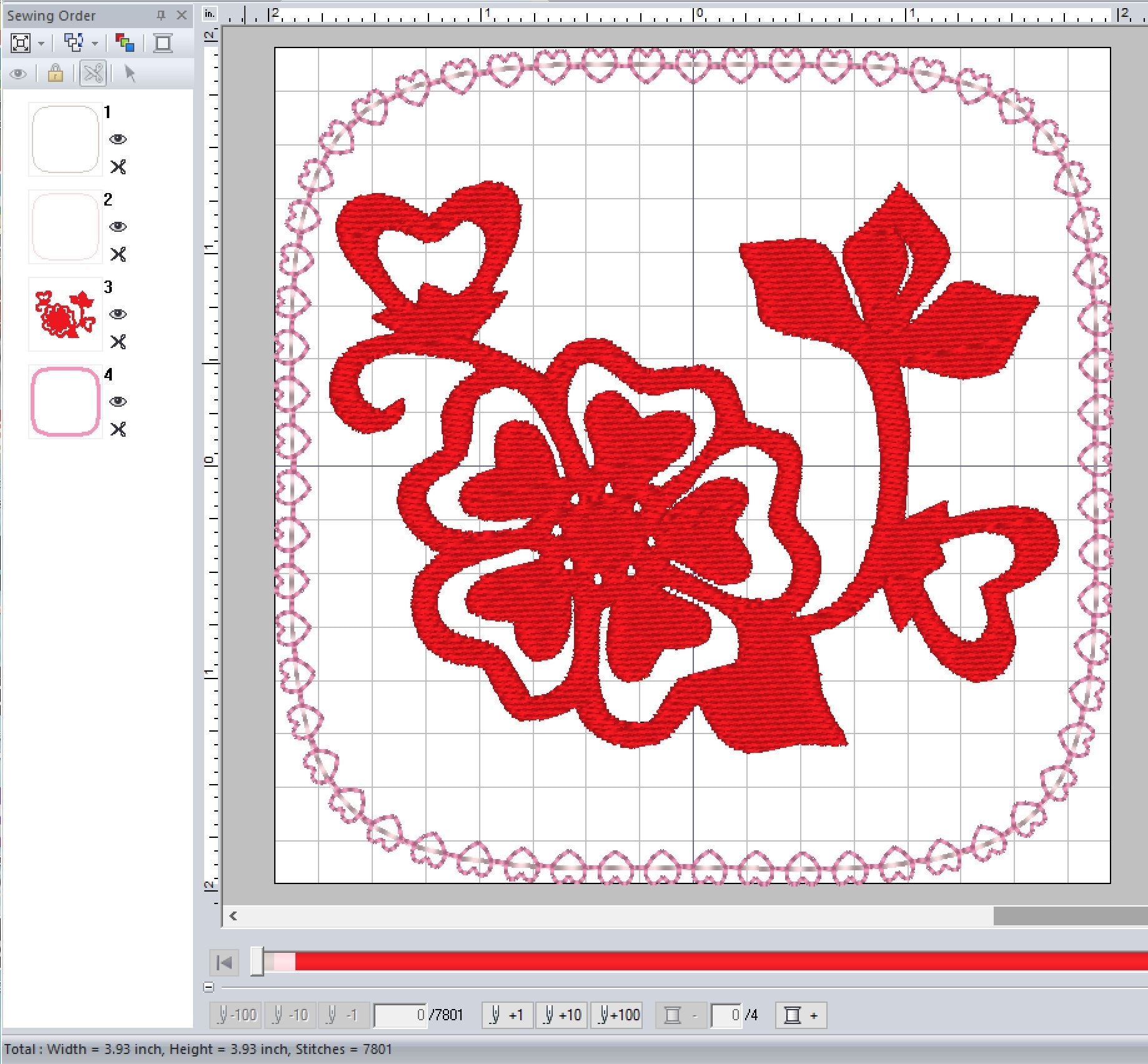
Task: Pin the Sewing Order panel
Action: pyautogui.click(x=161, y=16)
